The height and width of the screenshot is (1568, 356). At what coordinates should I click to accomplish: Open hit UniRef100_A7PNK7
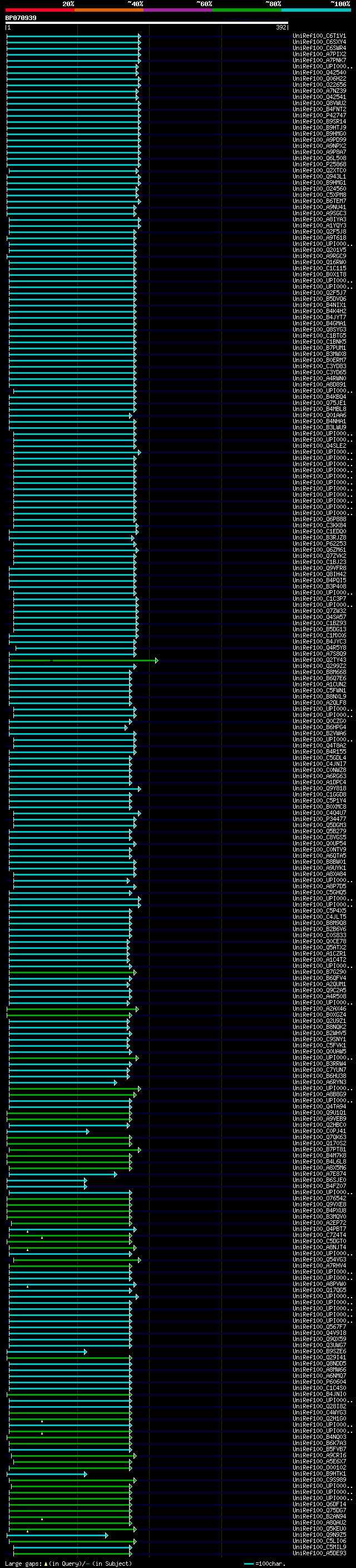coord(319,60)
